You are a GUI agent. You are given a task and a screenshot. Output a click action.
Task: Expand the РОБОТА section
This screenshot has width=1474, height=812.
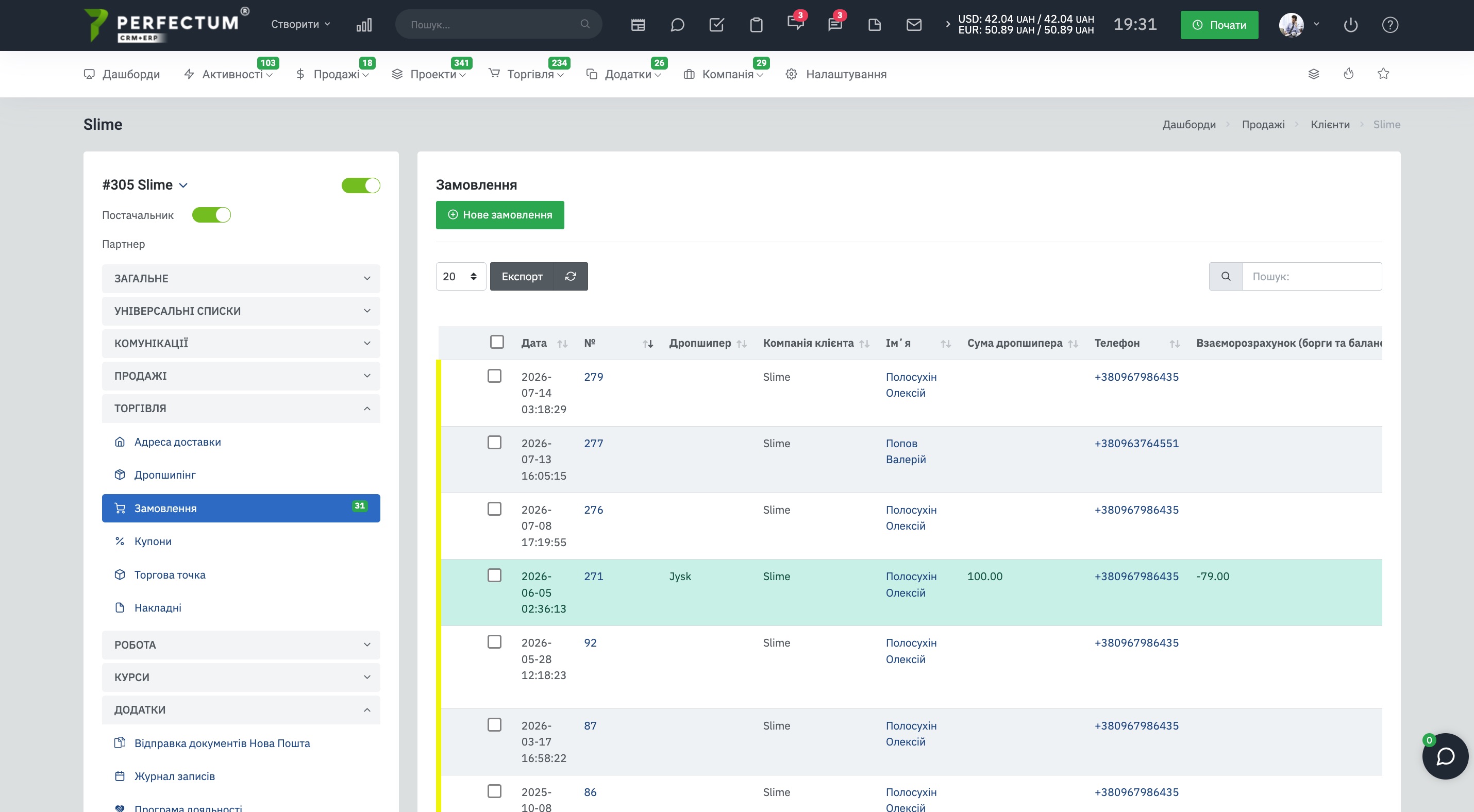coord(241,645)
